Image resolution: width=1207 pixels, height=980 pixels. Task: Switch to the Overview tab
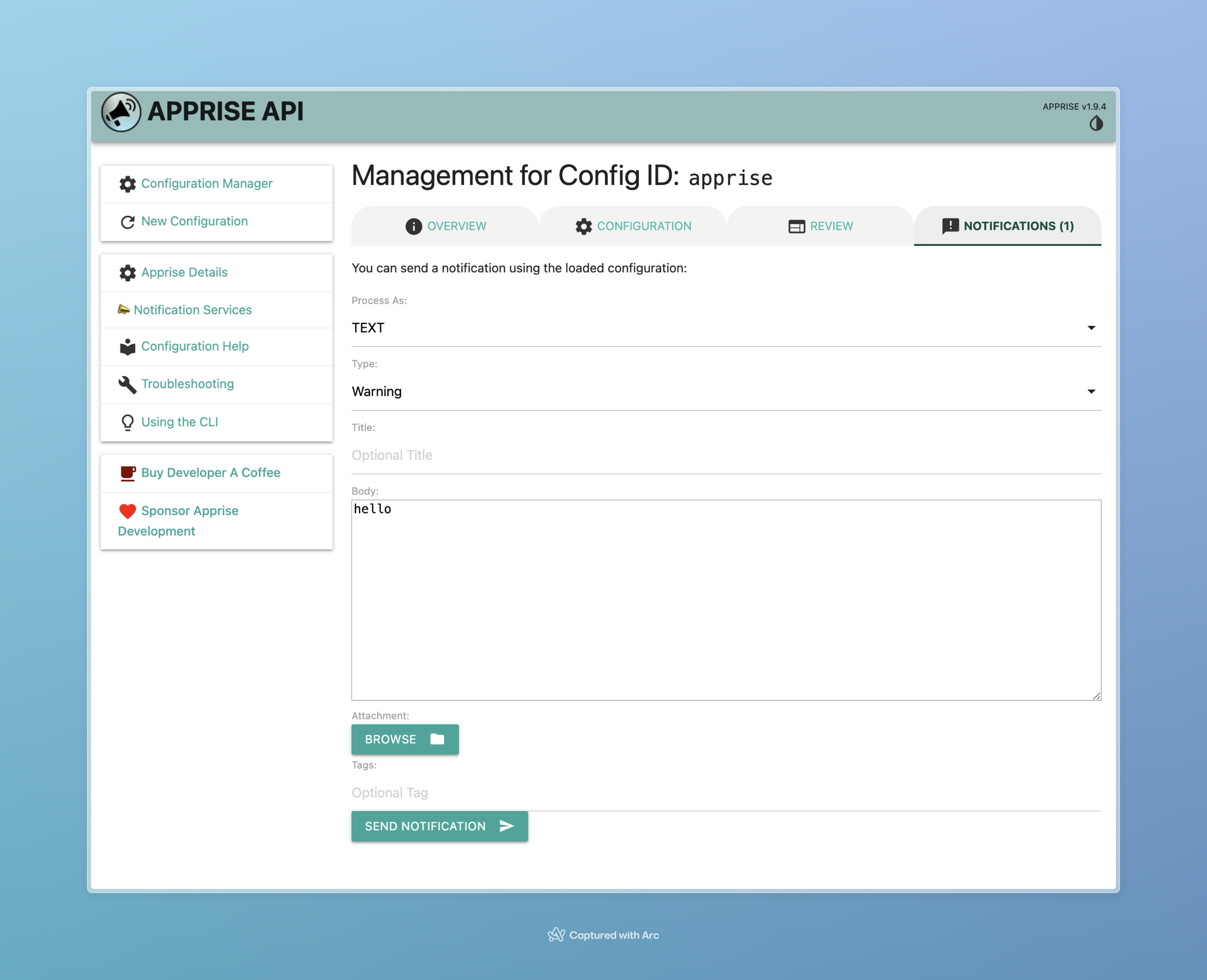tap(446, 226)
